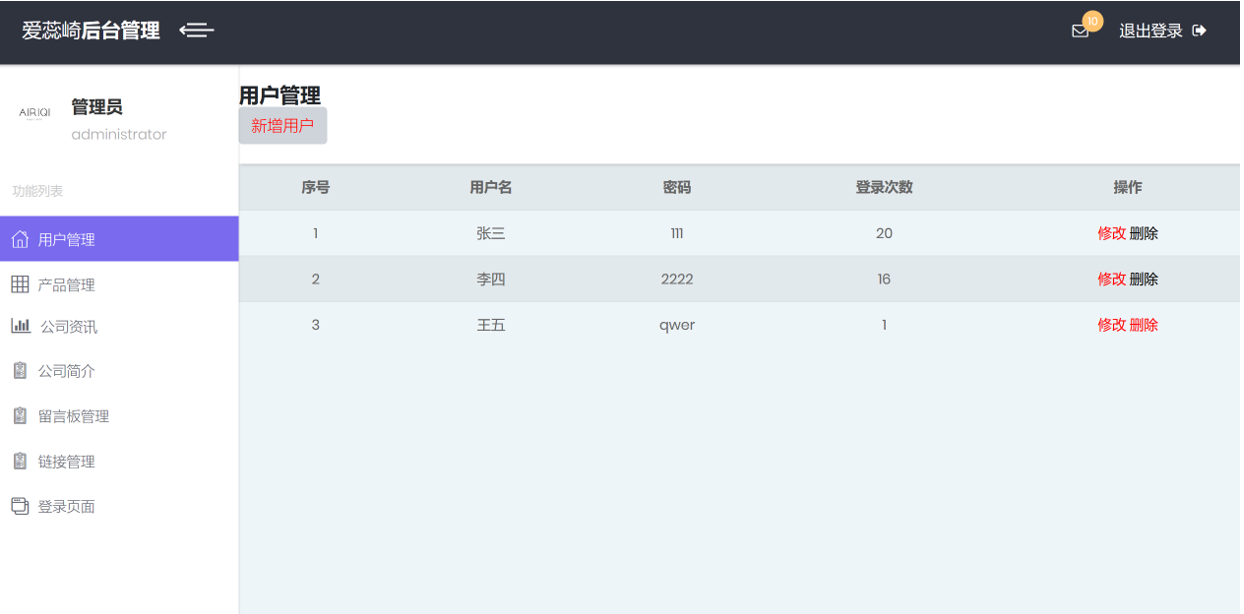Open 用户管理 in the sidebar menu

119,239
